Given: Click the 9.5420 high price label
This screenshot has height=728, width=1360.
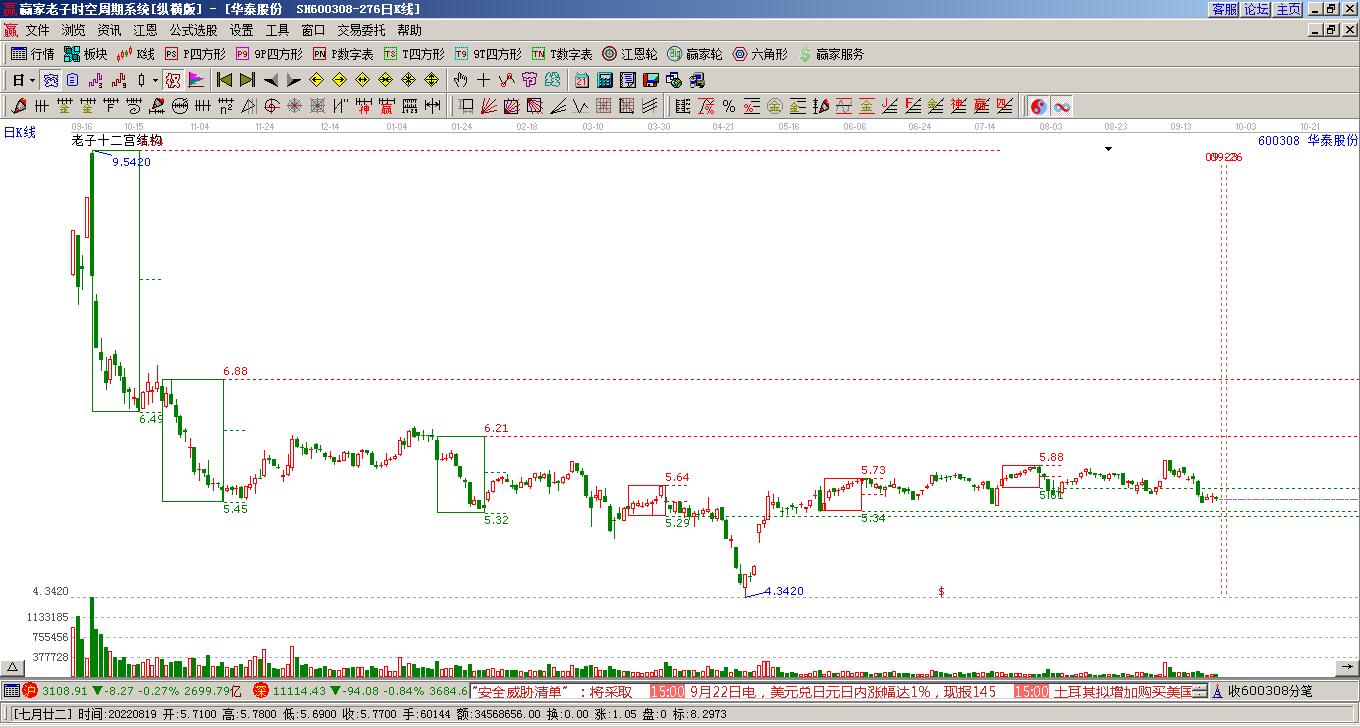Looking at the screenshot, I should tap(131, 162).
